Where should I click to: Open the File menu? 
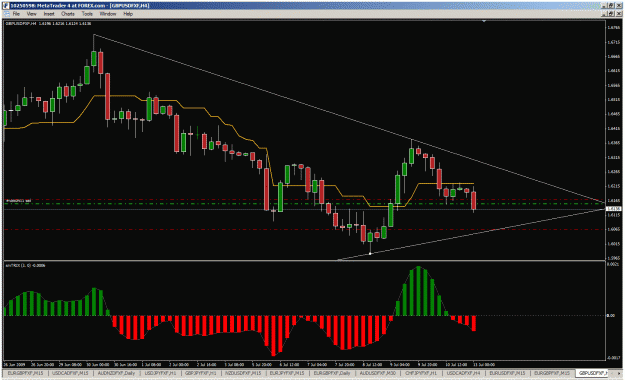click(x=16, y=14)
